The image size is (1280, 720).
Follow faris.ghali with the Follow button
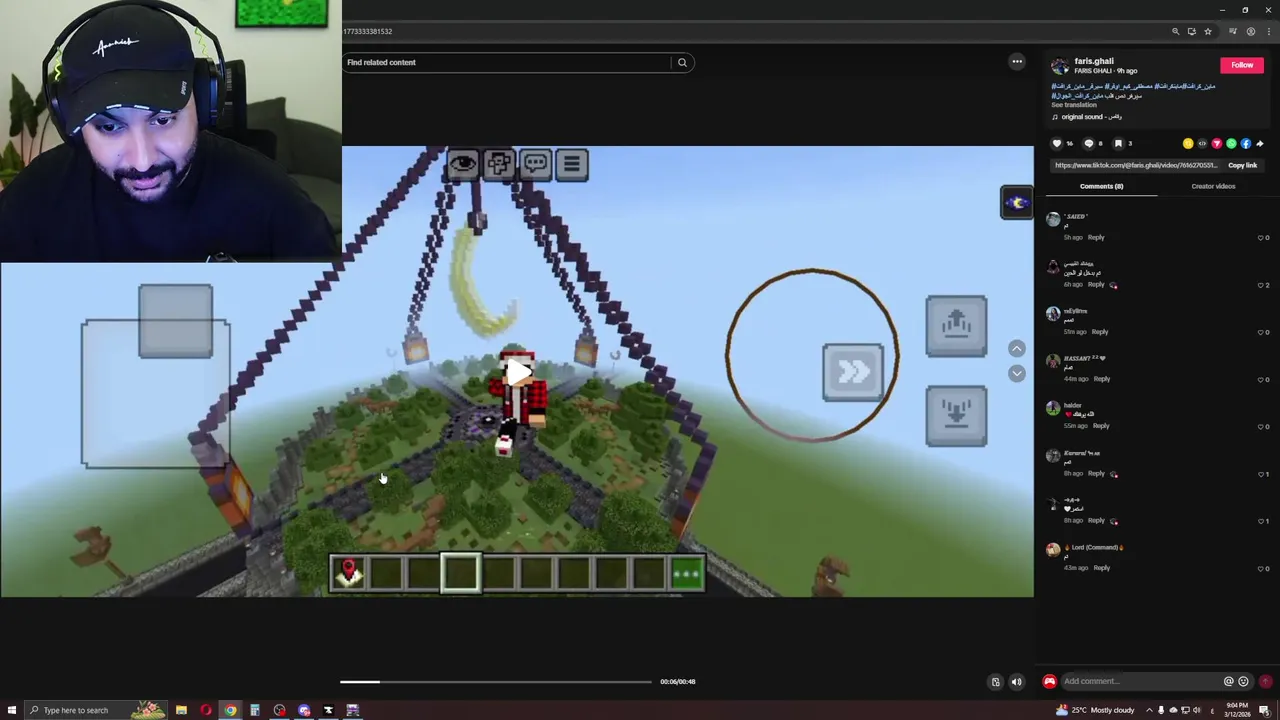1242,65
